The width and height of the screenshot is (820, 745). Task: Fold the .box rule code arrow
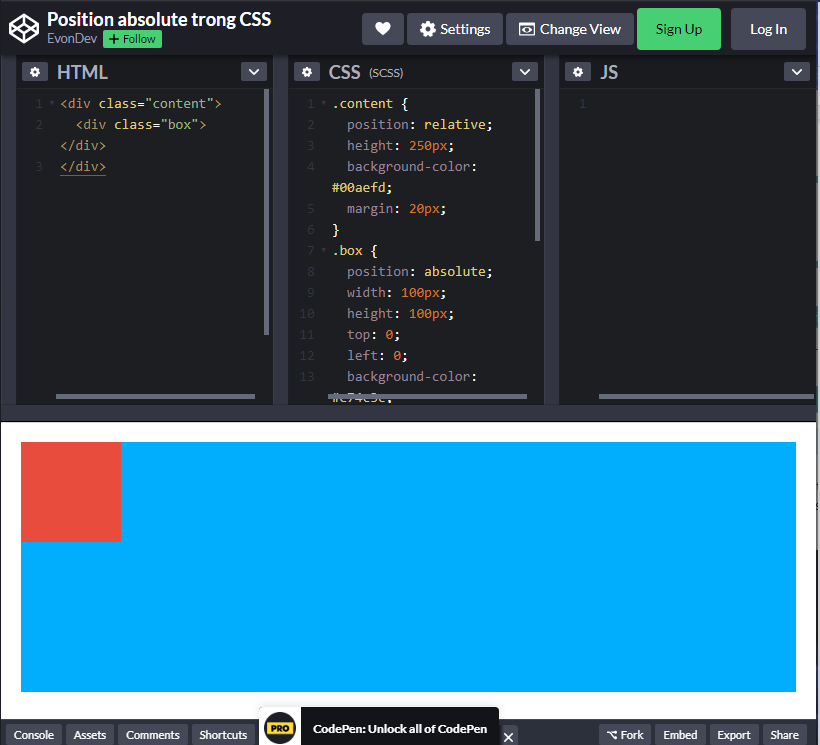[324, 250]
